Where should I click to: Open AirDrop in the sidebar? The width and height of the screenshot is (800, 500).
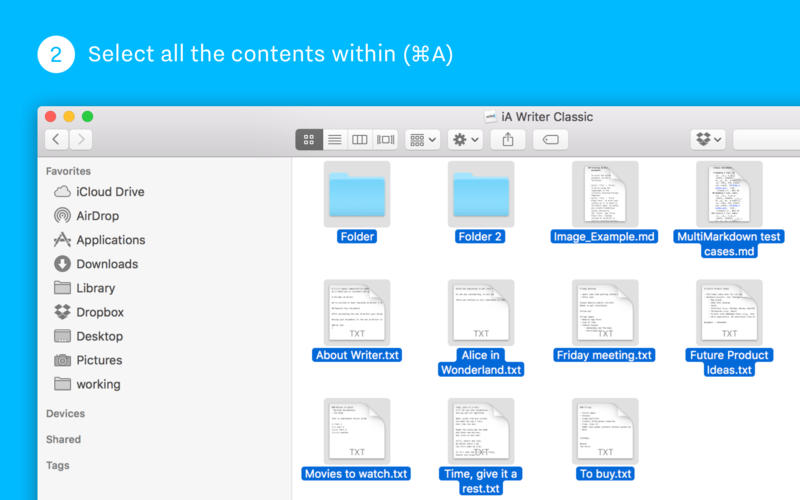pos(86,216)
